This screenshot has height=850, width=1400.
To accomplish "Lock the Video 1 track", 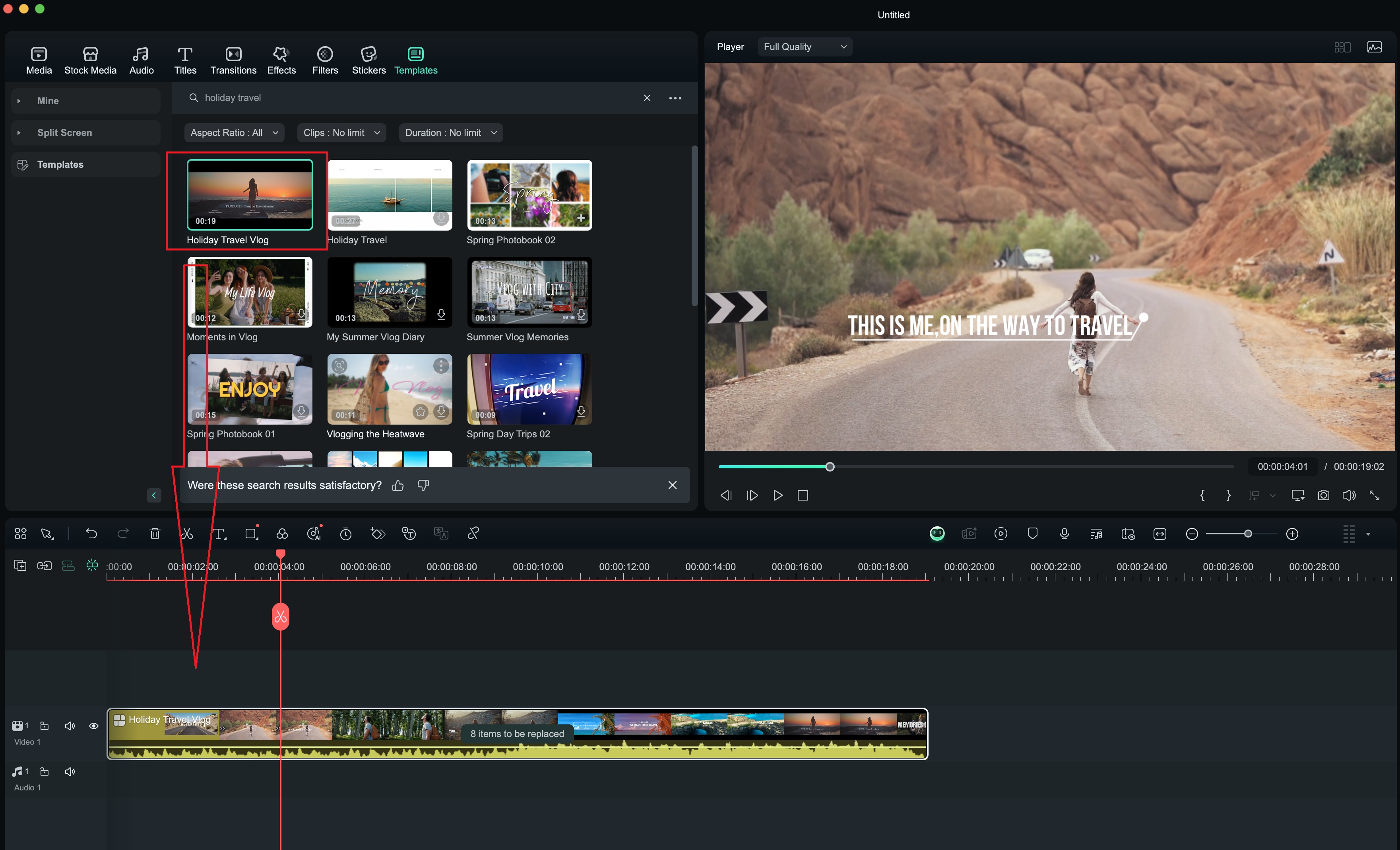I will click(44, 726).
